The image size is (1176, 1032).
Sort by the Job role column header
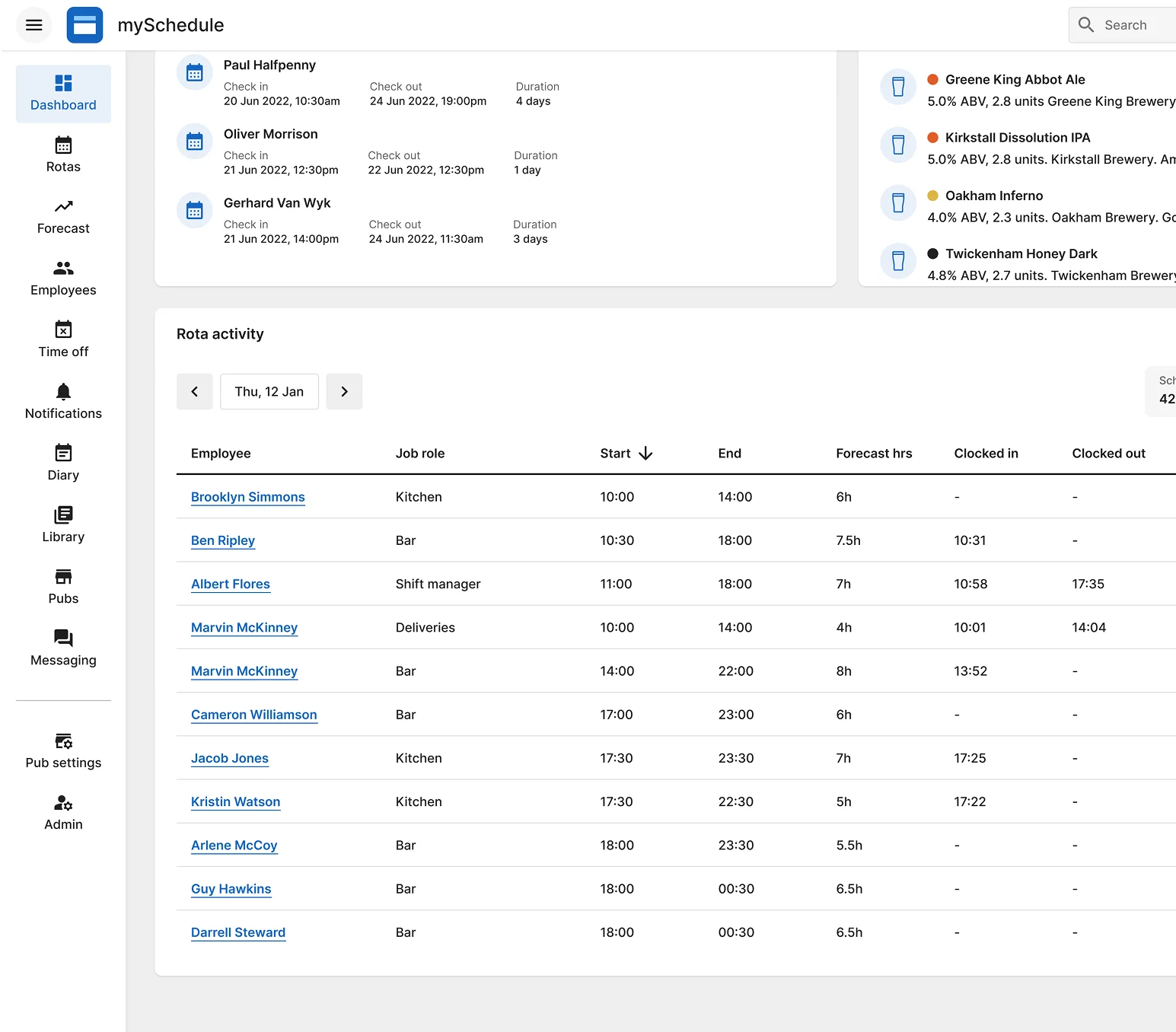coord(420,454)
